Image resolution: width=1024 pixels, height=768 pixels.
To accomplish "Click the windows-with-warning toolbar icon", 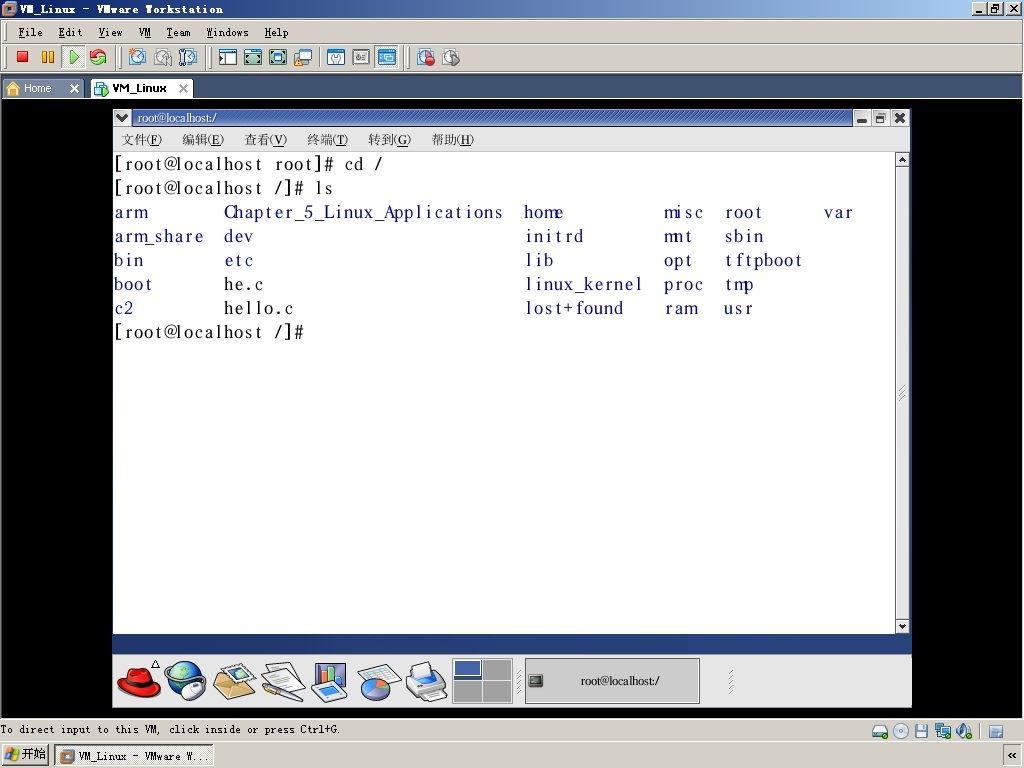I will click(303, 57).
